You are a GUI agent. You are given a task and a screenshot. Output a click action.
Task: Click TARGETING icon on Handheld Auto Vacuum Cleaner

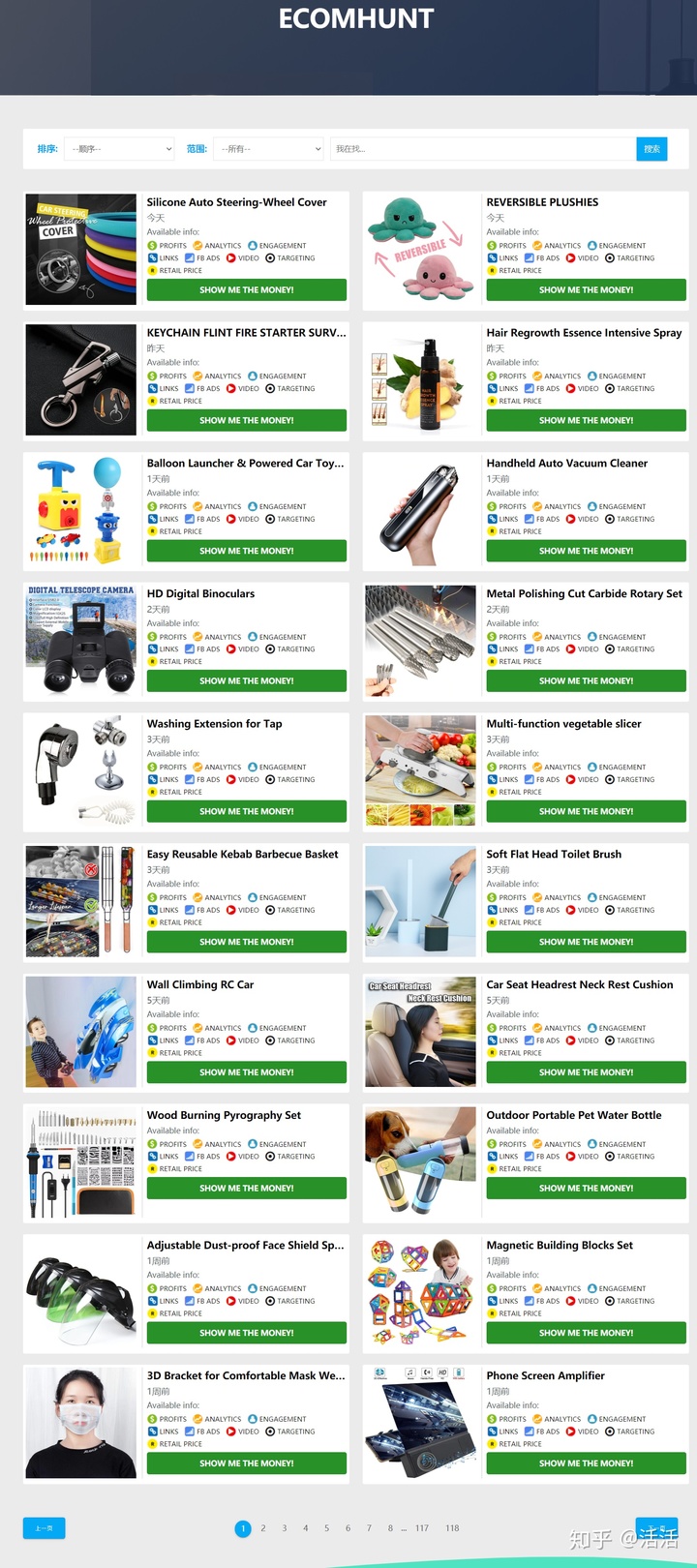tap(610, 519)
